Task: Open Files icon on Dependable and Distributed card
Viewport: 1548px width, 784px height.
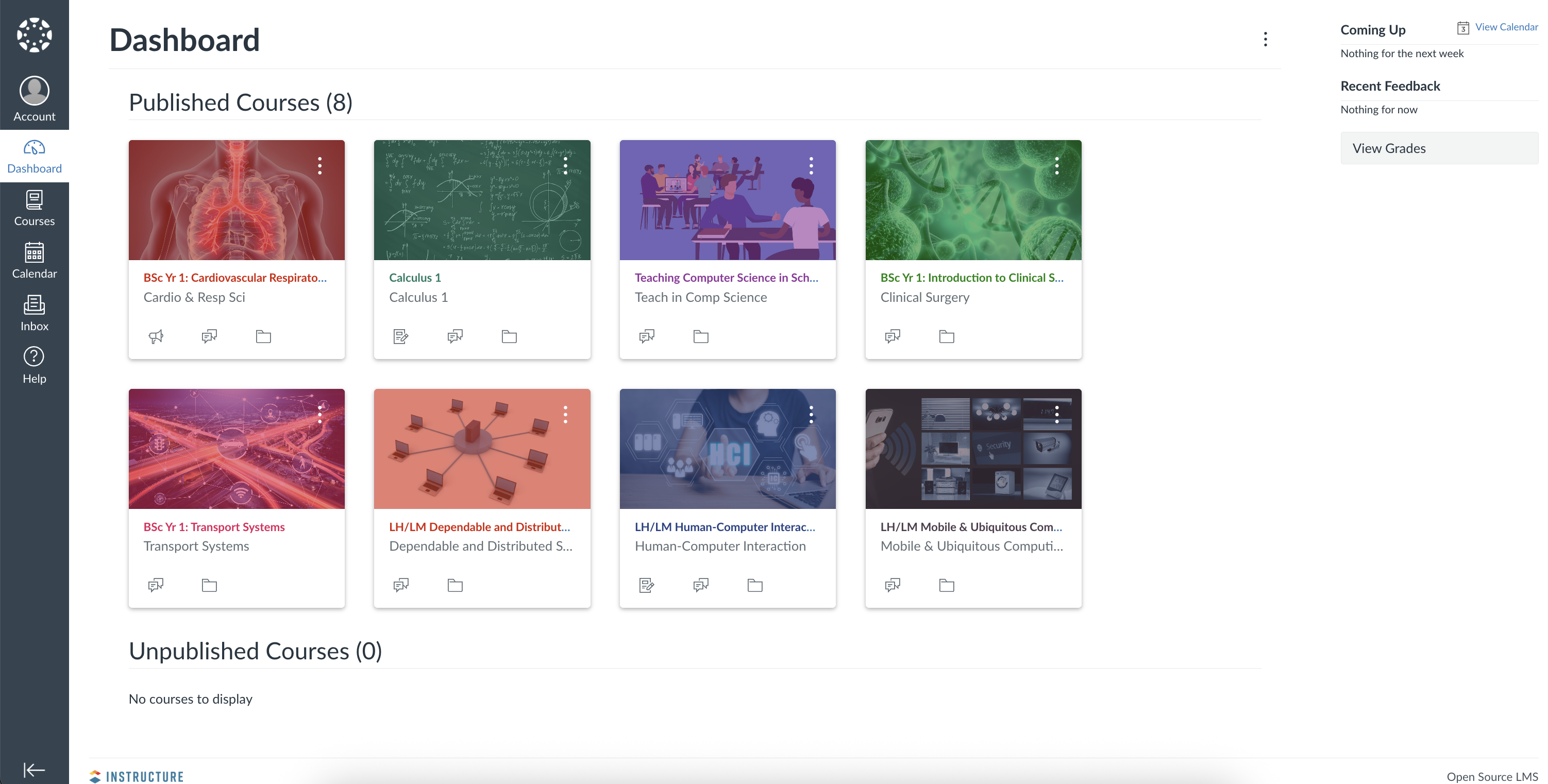Action: pos(455,585)
